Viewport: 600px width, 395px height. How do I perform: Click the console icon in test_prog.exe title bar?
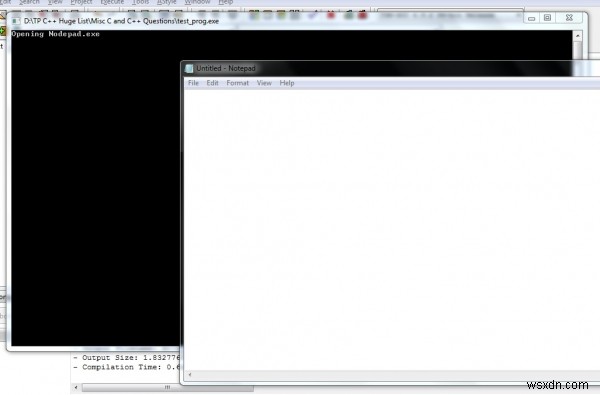(16, 21)
